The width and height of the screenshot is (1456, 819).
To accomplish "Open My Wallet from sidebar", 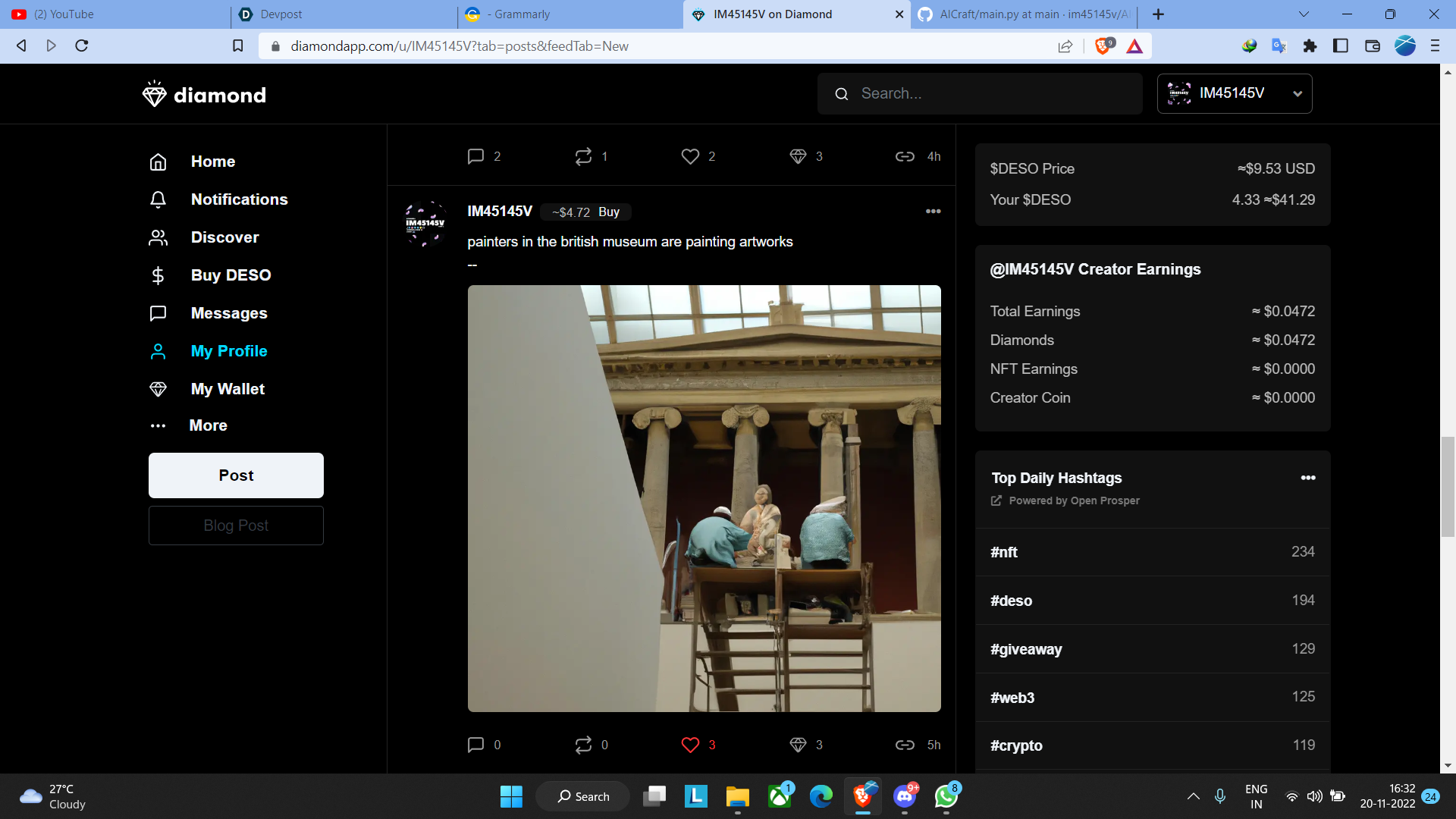I will click(227, 389).
